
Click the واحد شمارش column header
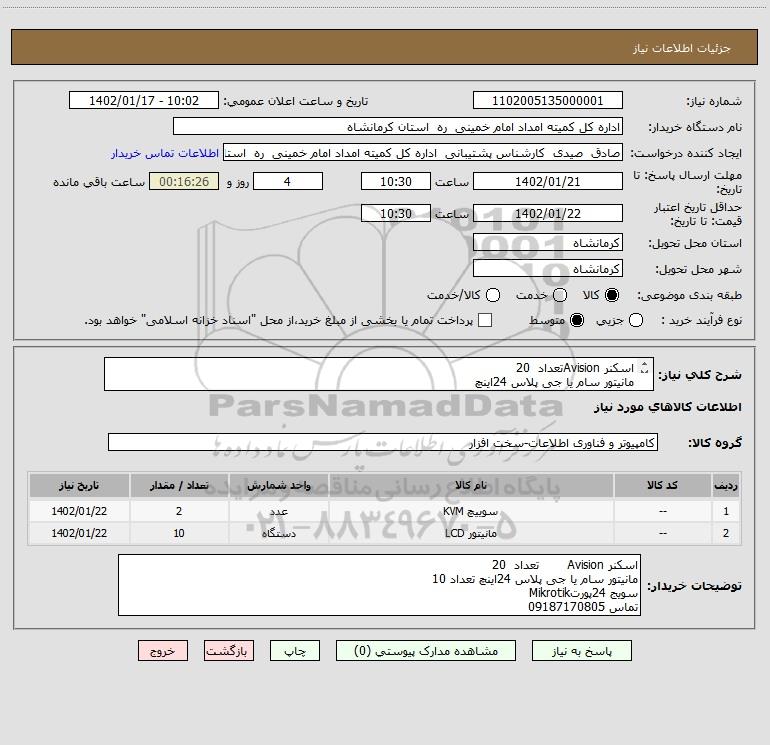click(x=278, y=486)
